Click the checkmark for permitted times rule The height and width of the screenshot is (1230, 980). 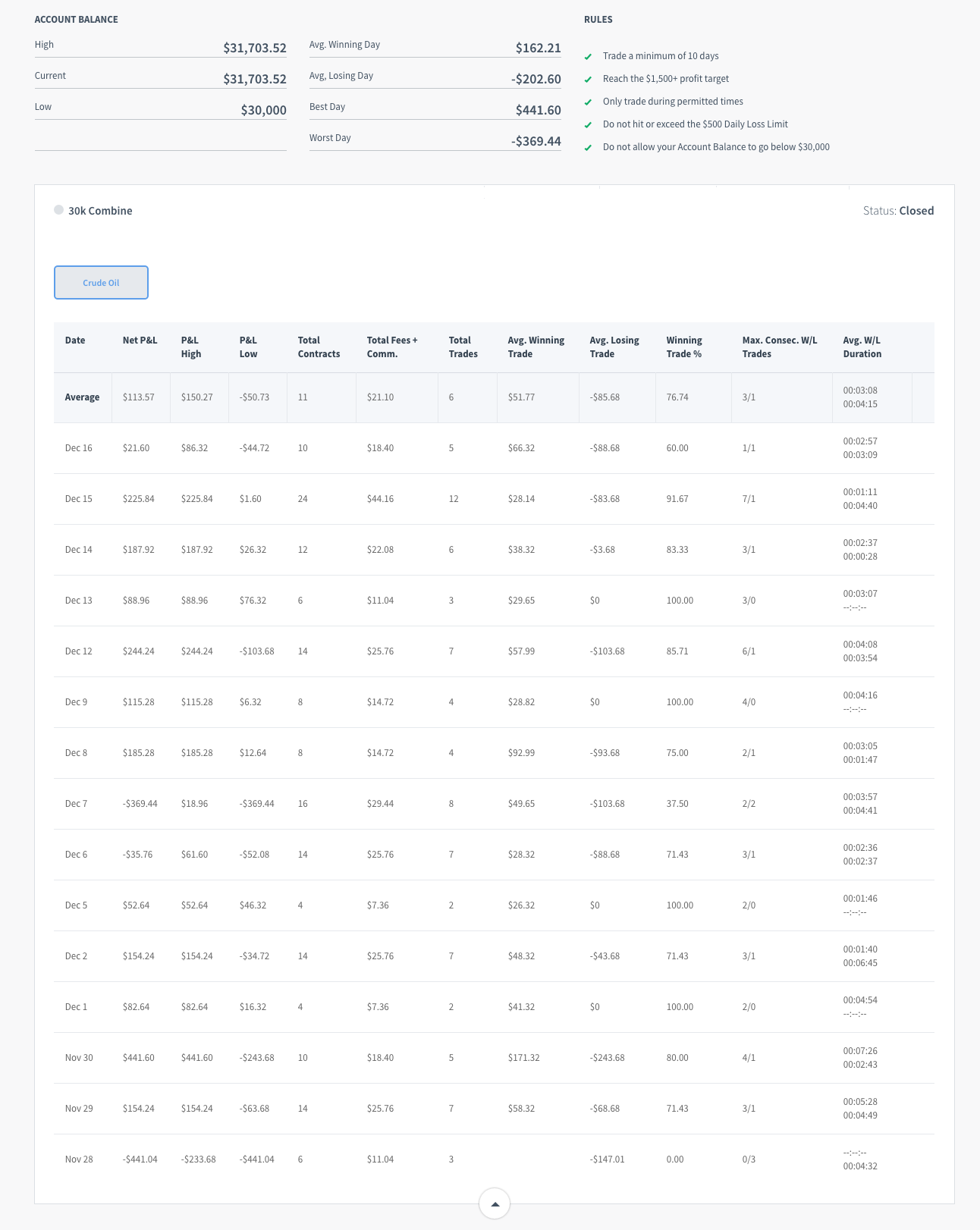tap(588, 102)
